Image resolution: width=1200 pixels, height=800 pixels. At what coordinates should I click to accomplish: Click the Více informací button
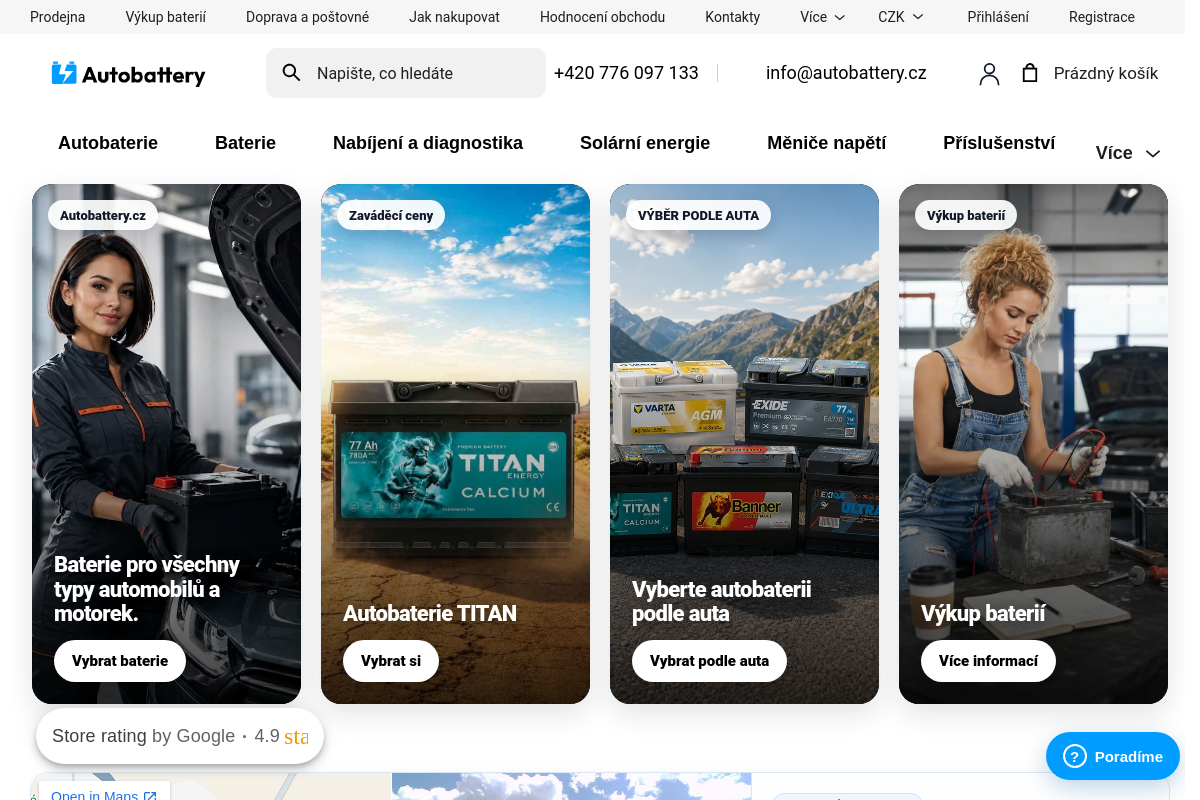[988, 661]
